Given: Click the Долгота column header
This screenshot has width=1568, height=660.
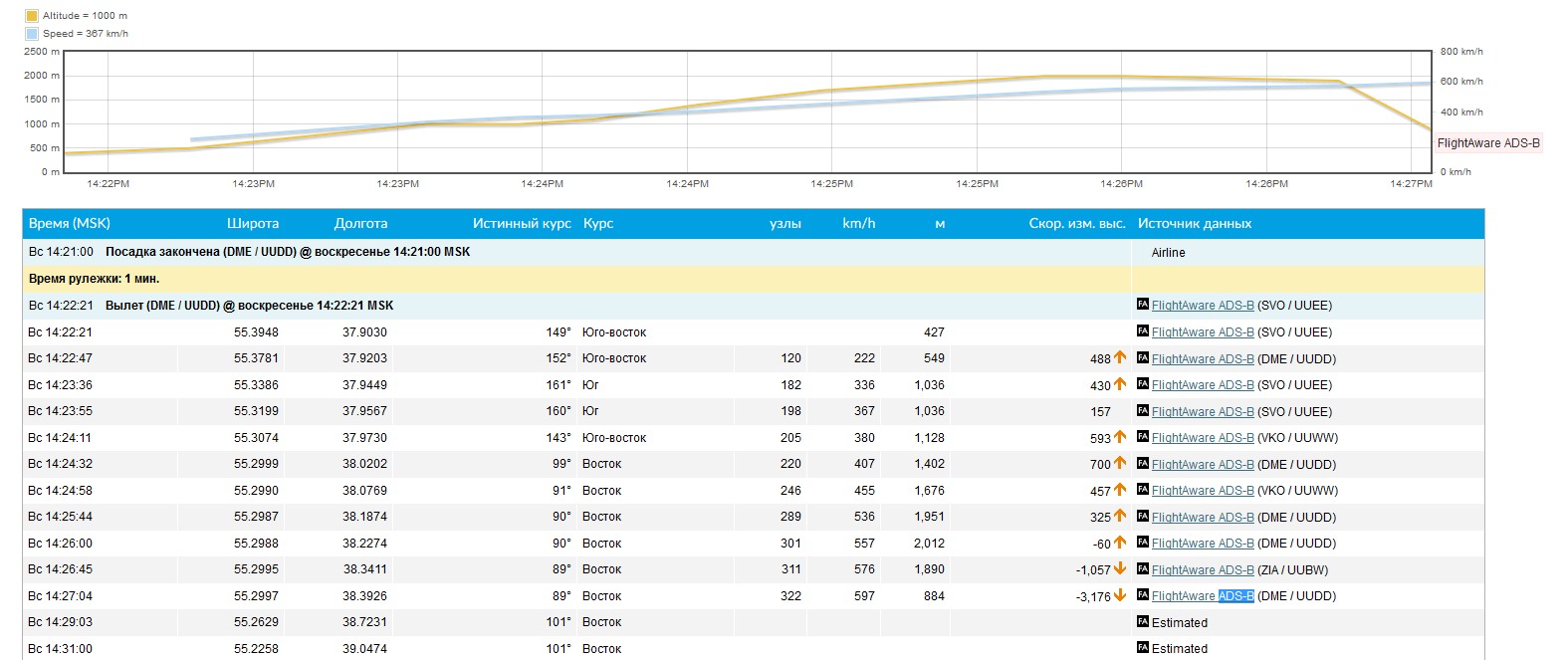Looking at the screenshot, I should pyautogui.click(x=360, y=224).
